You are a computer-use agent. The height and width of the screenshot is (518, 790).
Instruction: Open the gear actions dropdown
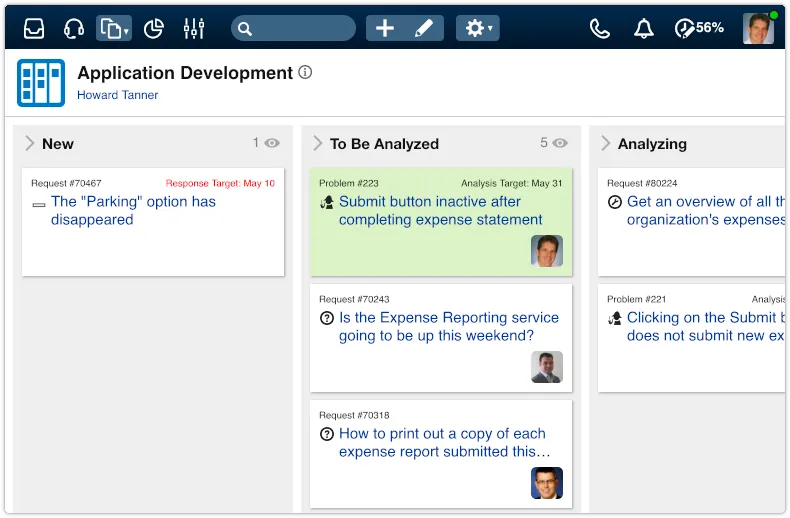478,28
